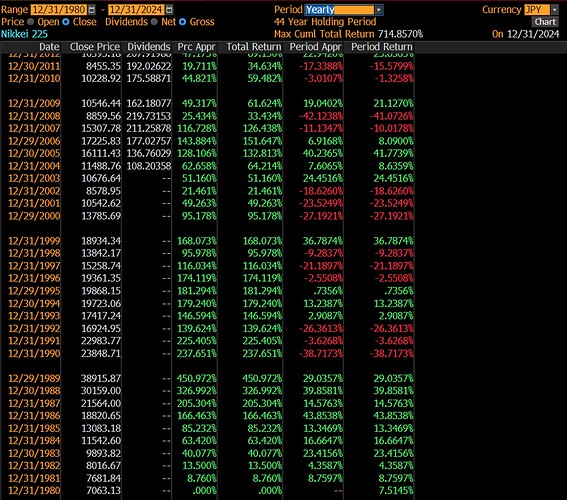Sort by the Close Price column header
The width and height of the screenshot is (567, 500).
[95, 47]
